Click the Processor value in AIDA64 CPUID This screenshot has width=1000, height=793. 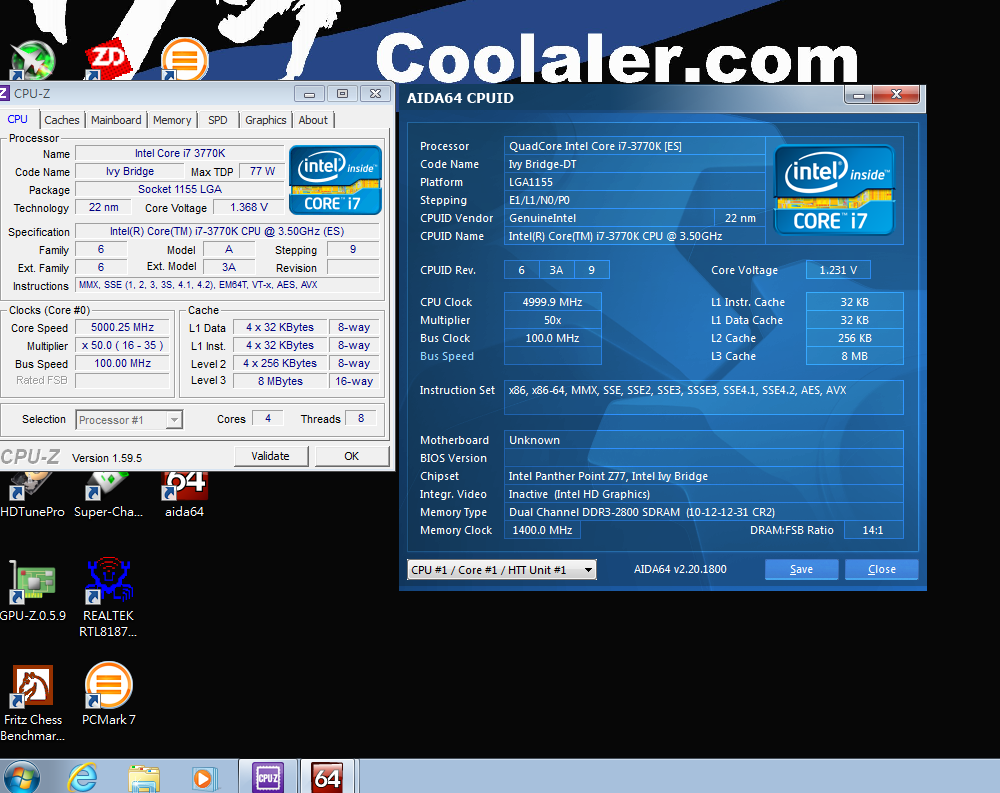[x=635, y=146]
